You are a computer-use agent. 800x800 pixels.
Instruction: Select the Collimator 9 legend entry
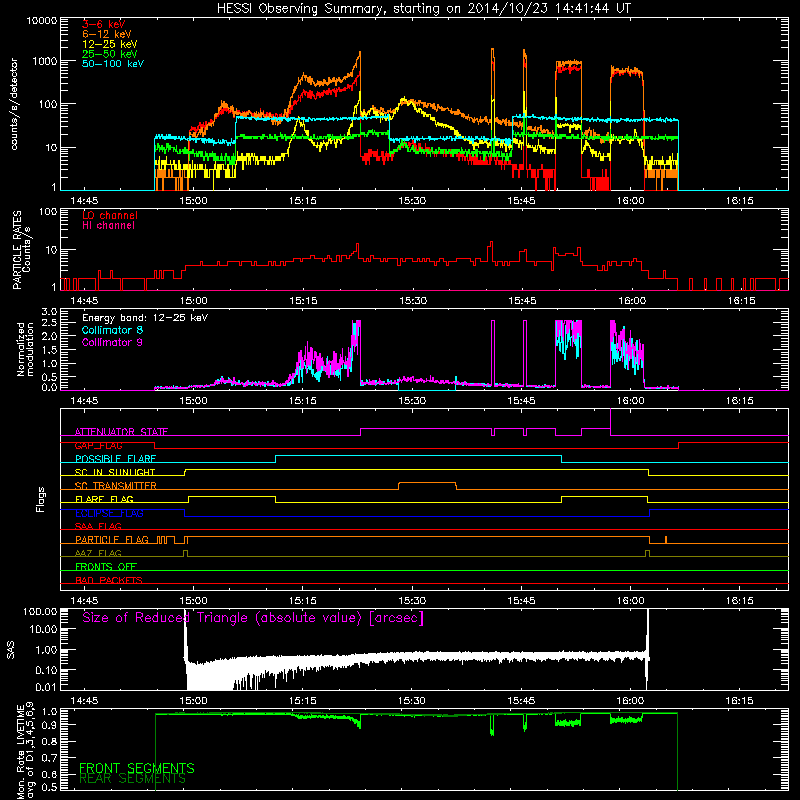pos(112,342)
